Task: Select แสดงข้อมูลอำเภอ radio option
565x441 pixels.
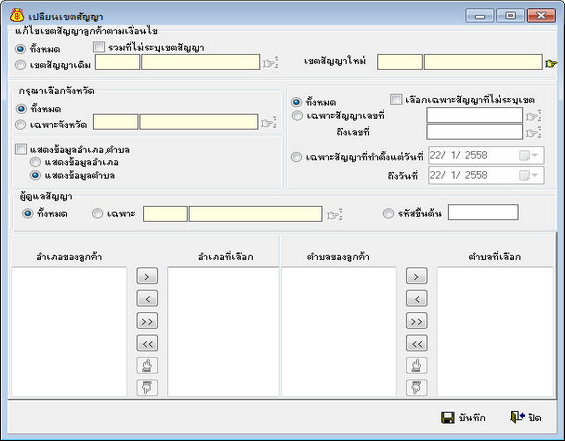Action: click(x=35, y=162)
